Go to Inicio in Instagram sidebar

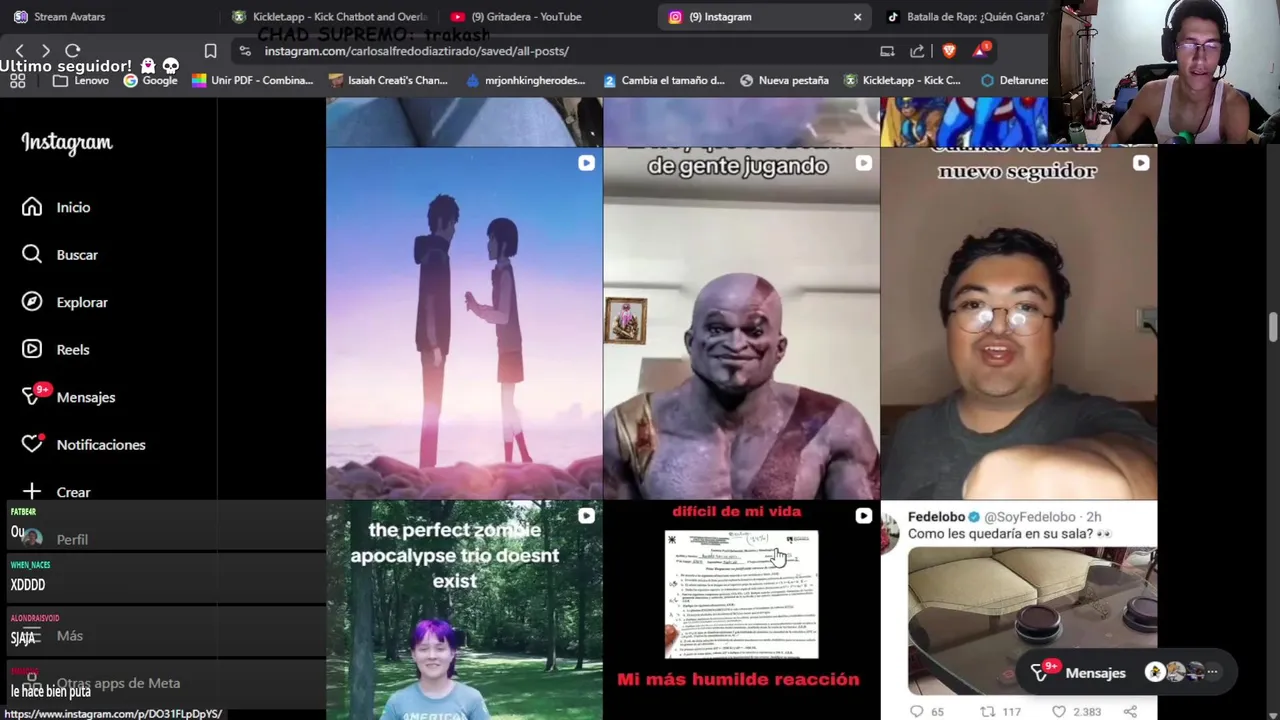57,207
